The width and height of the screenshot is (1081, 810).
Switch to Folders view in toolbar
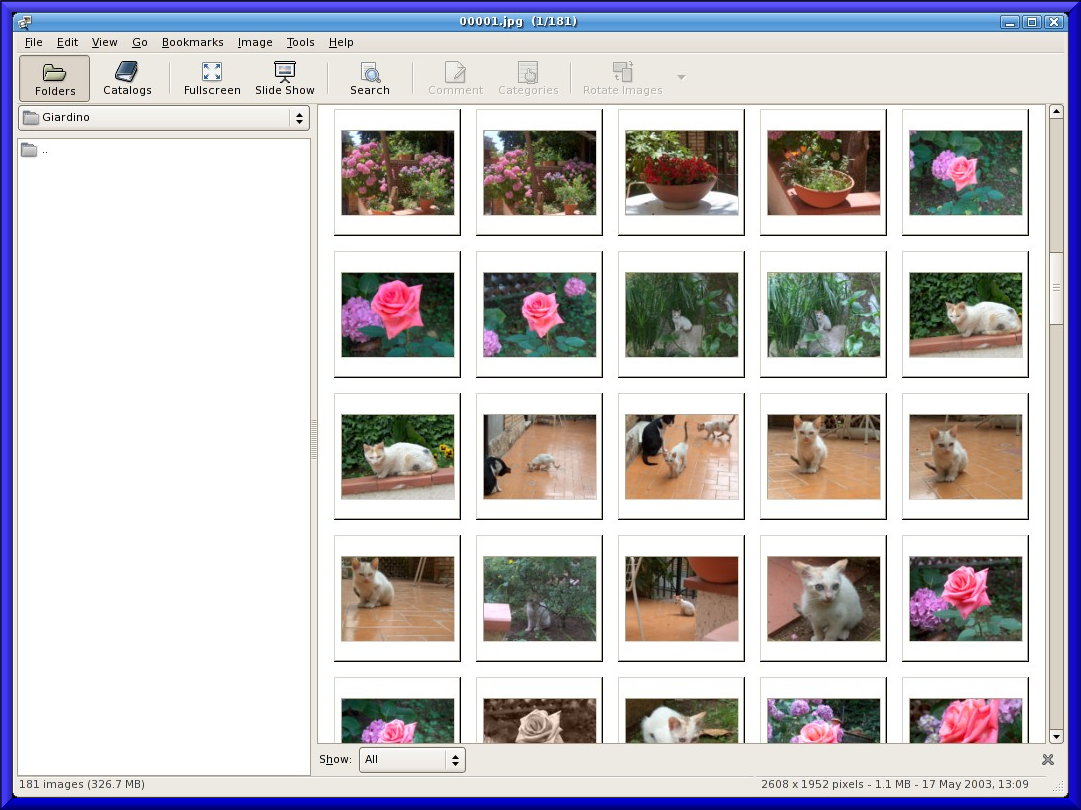point(55,78)
